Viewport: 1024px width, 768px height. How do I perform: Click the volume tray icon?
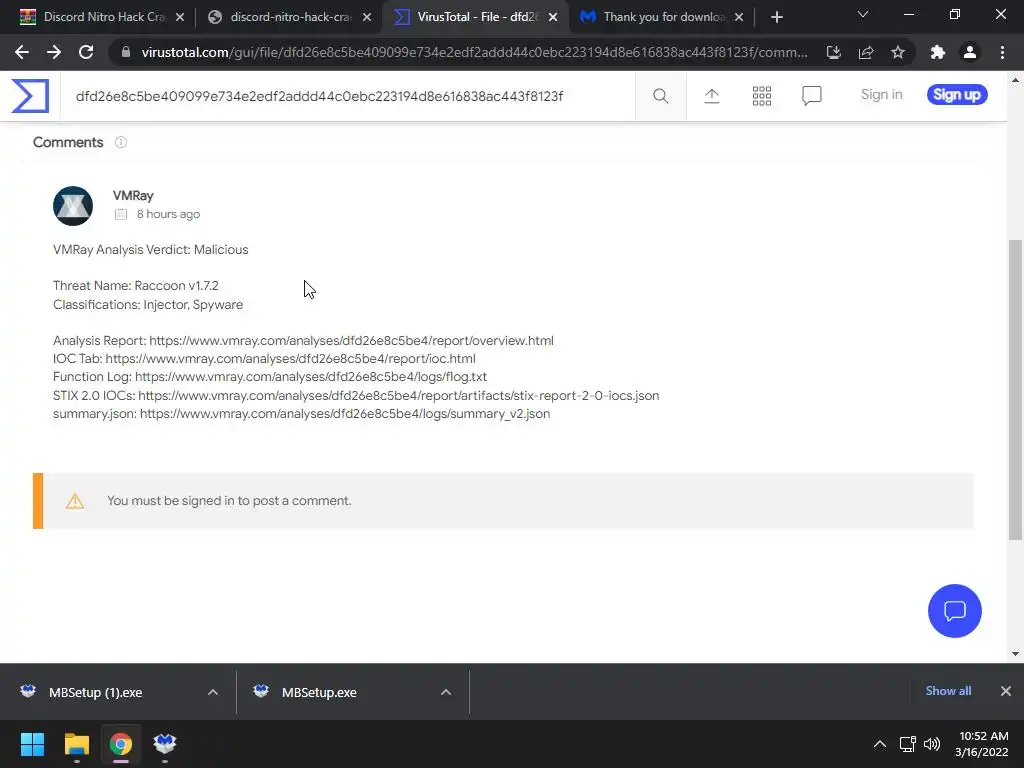click(x=932, y=744)
